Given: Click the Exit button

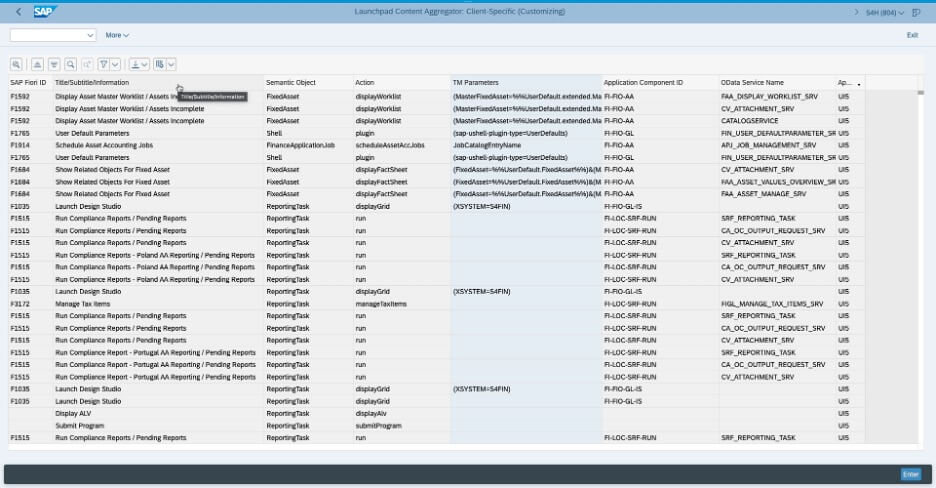Looking at the screenshot, I should pos(912,35).
